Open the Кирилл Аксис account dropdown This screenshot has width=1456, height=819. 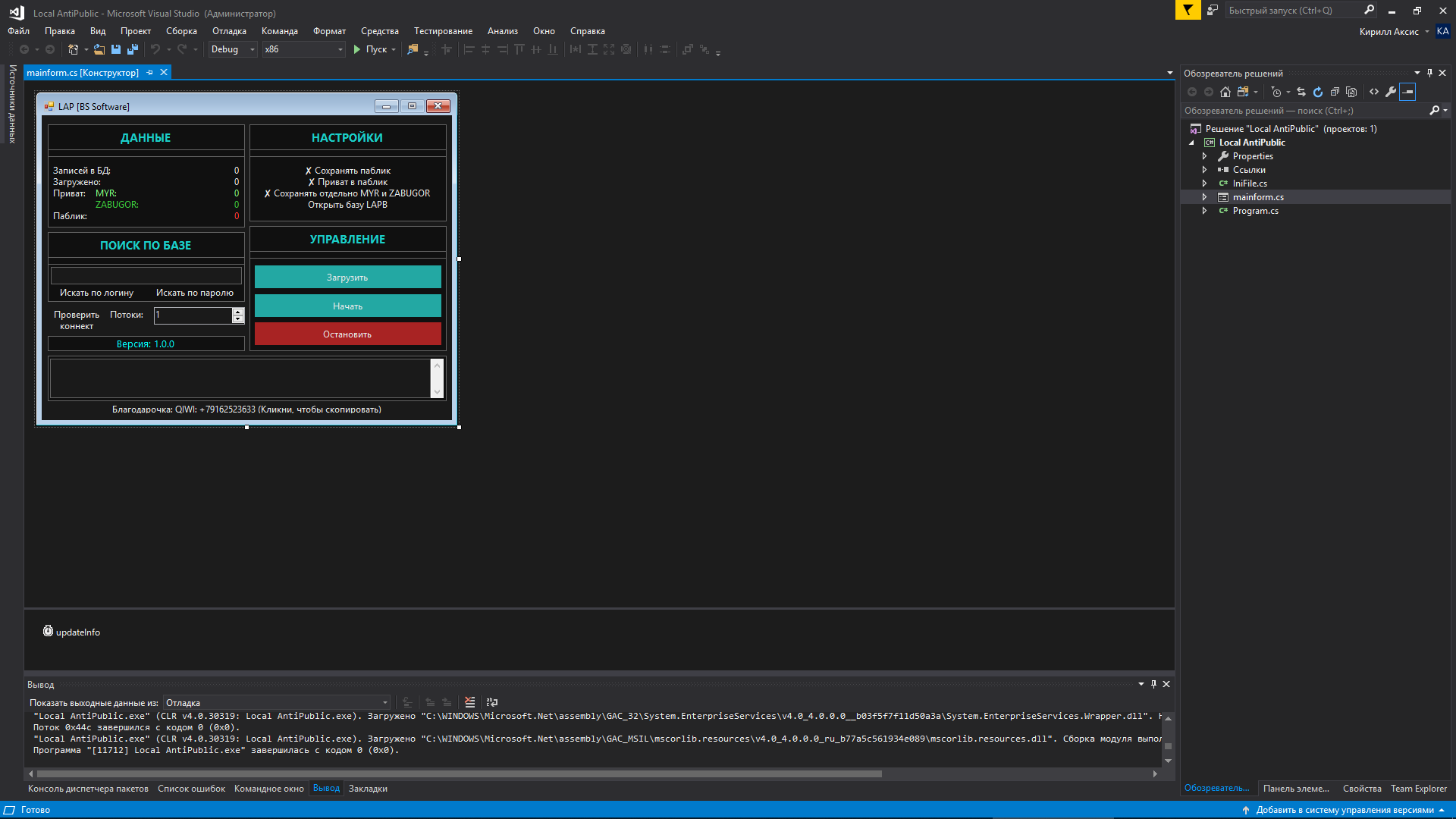coord(1394,32)
